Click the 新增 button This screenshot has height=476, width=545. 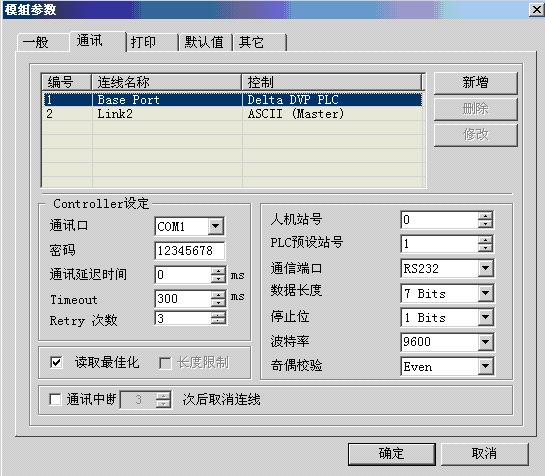(475, 83)
